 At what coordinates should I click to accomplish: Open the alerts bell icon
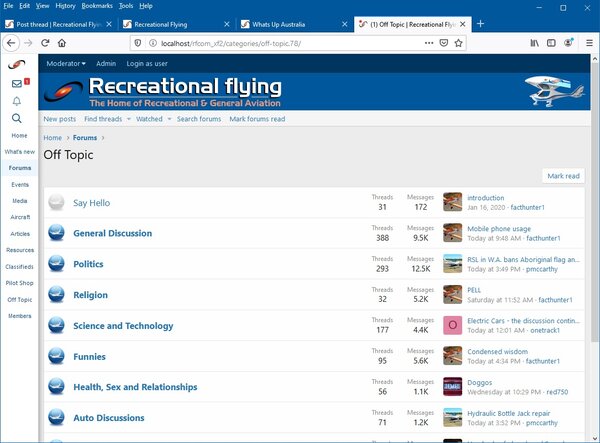(18, 101)
